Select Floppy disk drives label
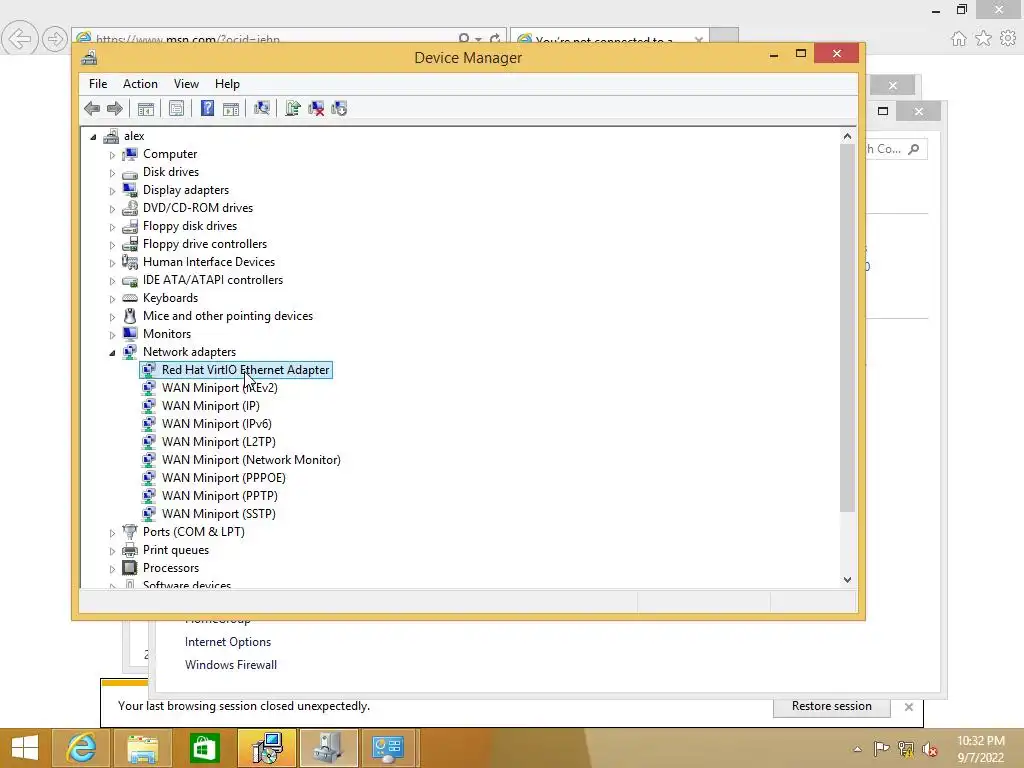The height and width of the screenshot is (768, 1024). click(190, 226)
